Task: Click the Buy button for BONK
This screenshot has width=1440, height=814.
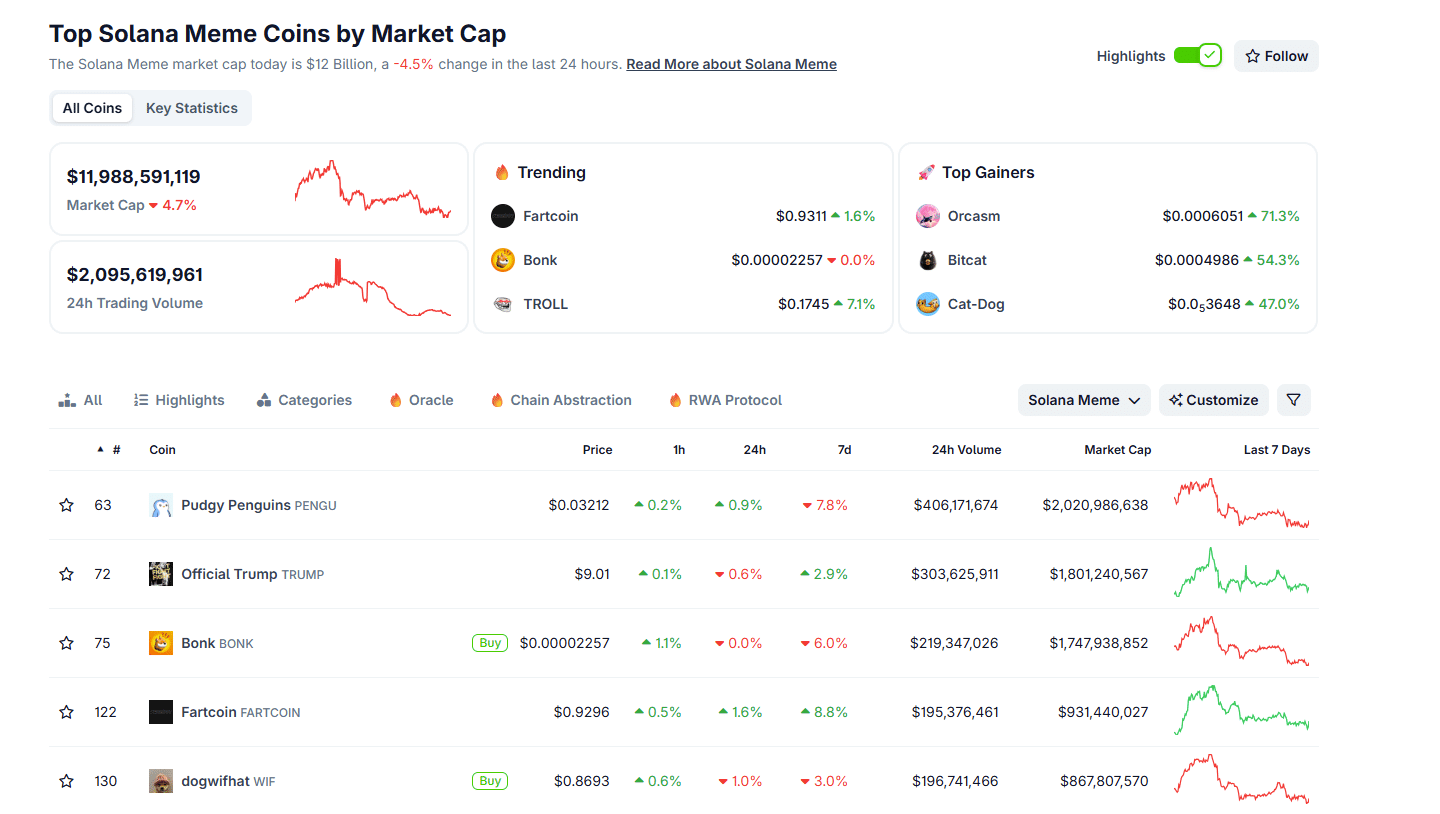Action: [x=489, y=643]
